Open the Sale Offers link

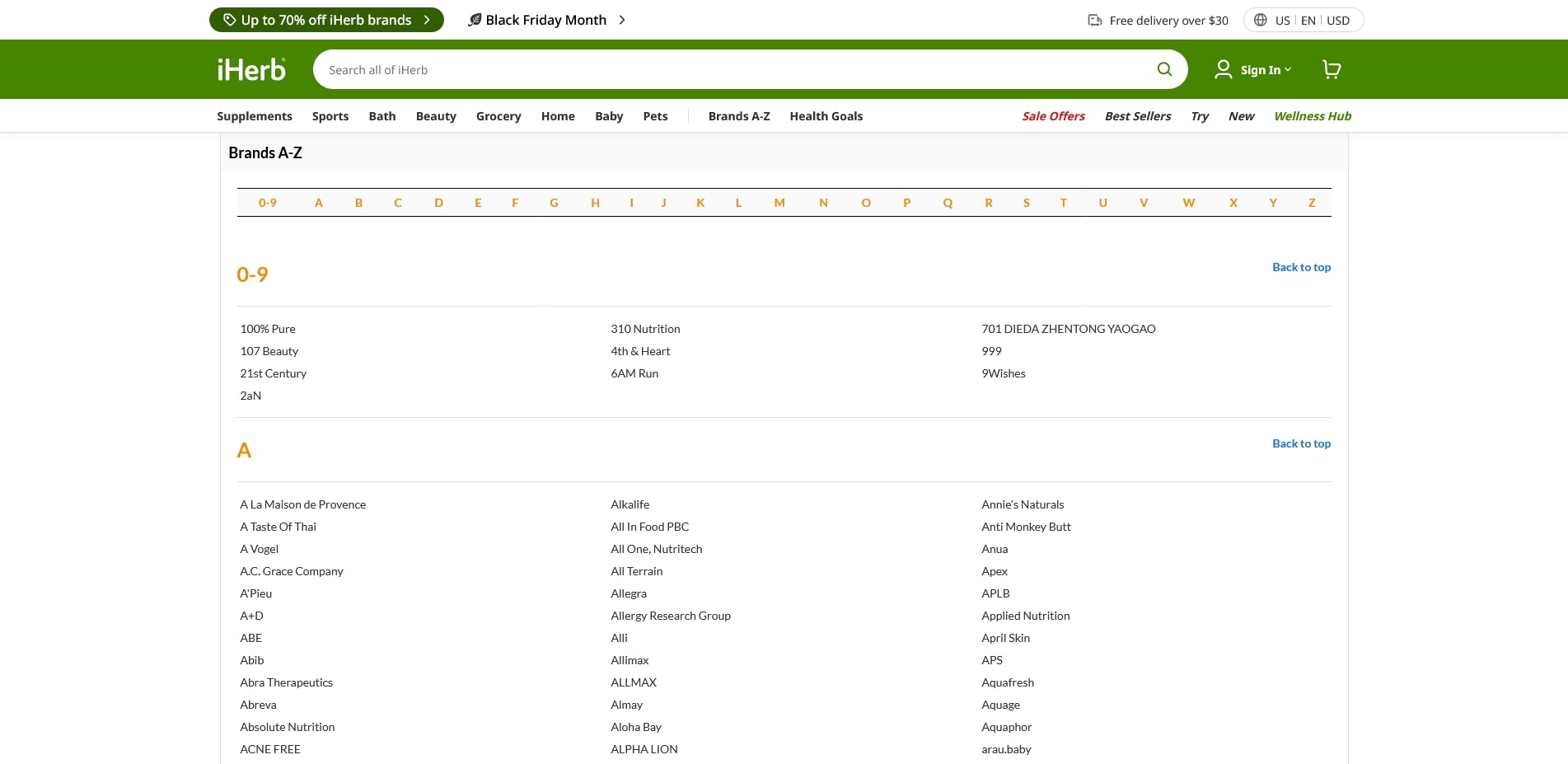[1052, 116]
